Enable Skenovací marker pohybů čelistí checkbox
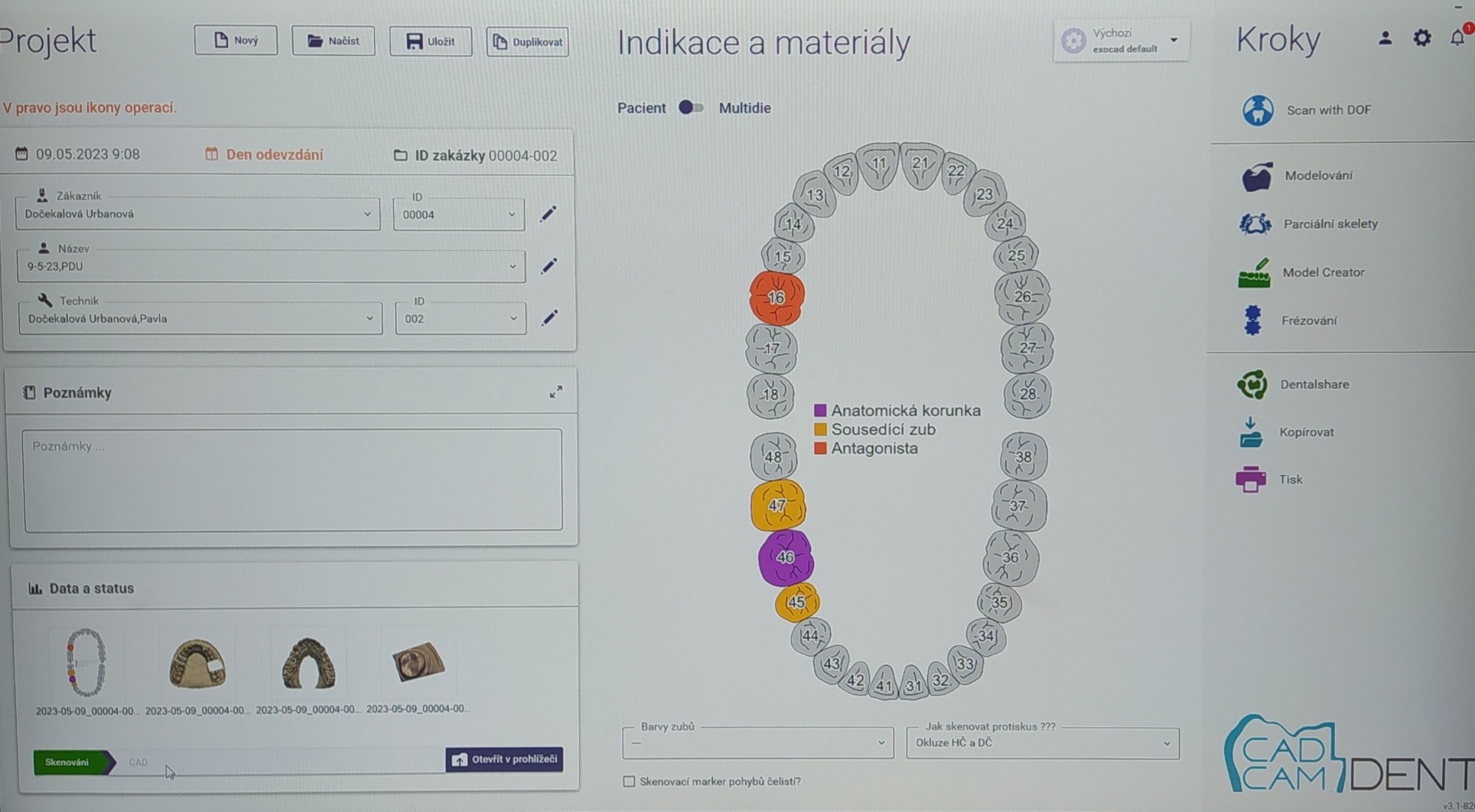Screen dimensions: 1475x812 click(x=629, y=781)
